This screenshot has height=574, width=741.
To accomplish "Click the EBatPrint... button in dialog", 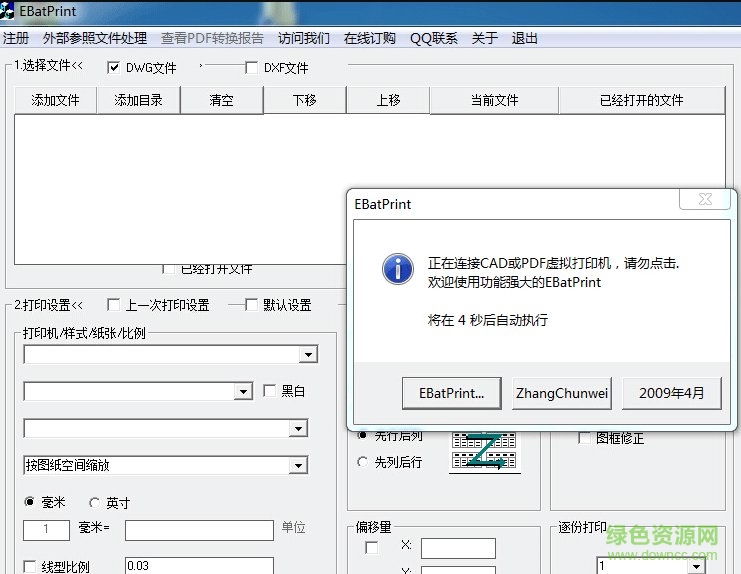I will [451, 393].
